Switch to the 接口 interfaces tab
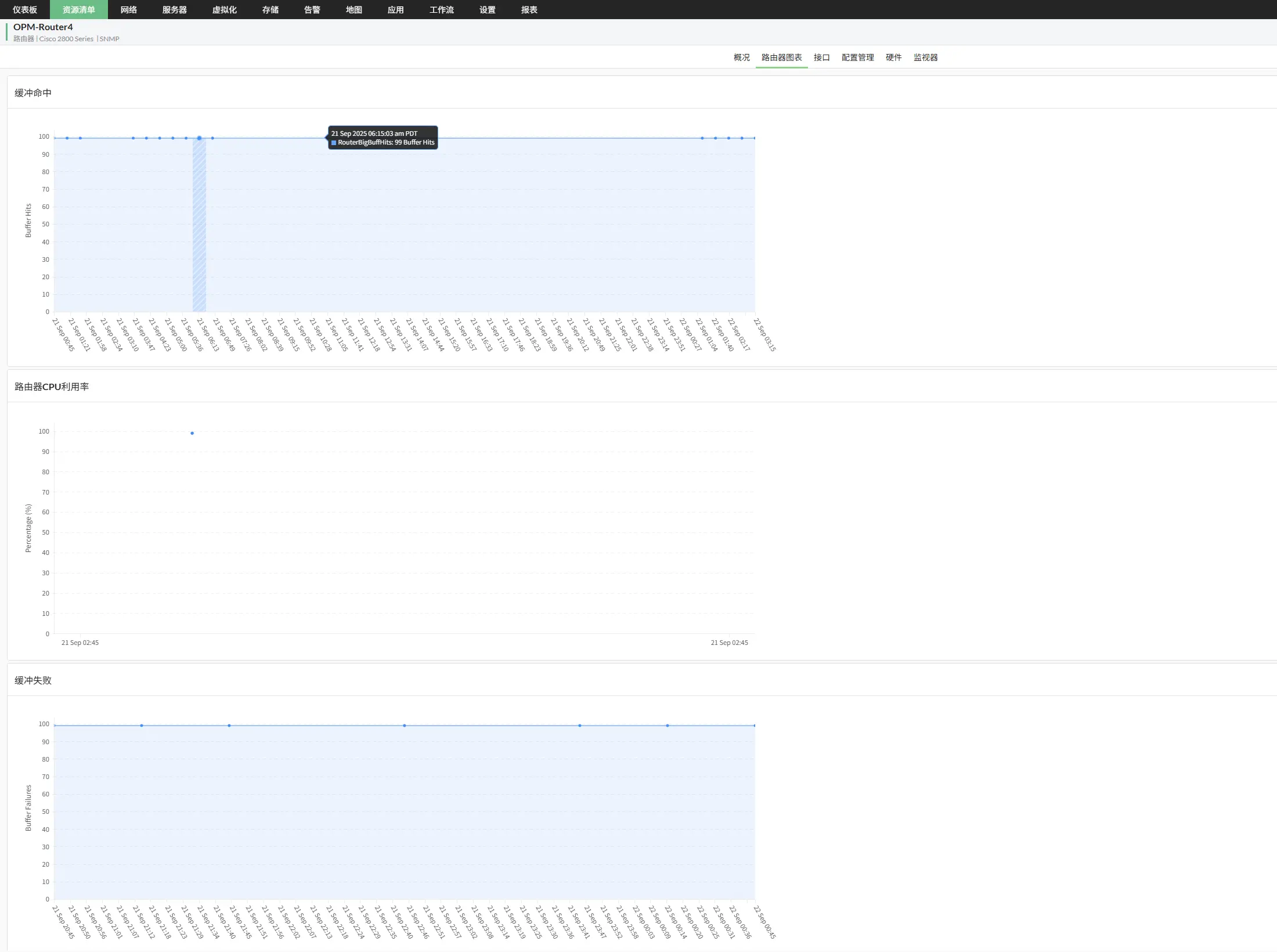This screenshot has height=952, width=1277. pyautogui.click(x=821, y=57)
